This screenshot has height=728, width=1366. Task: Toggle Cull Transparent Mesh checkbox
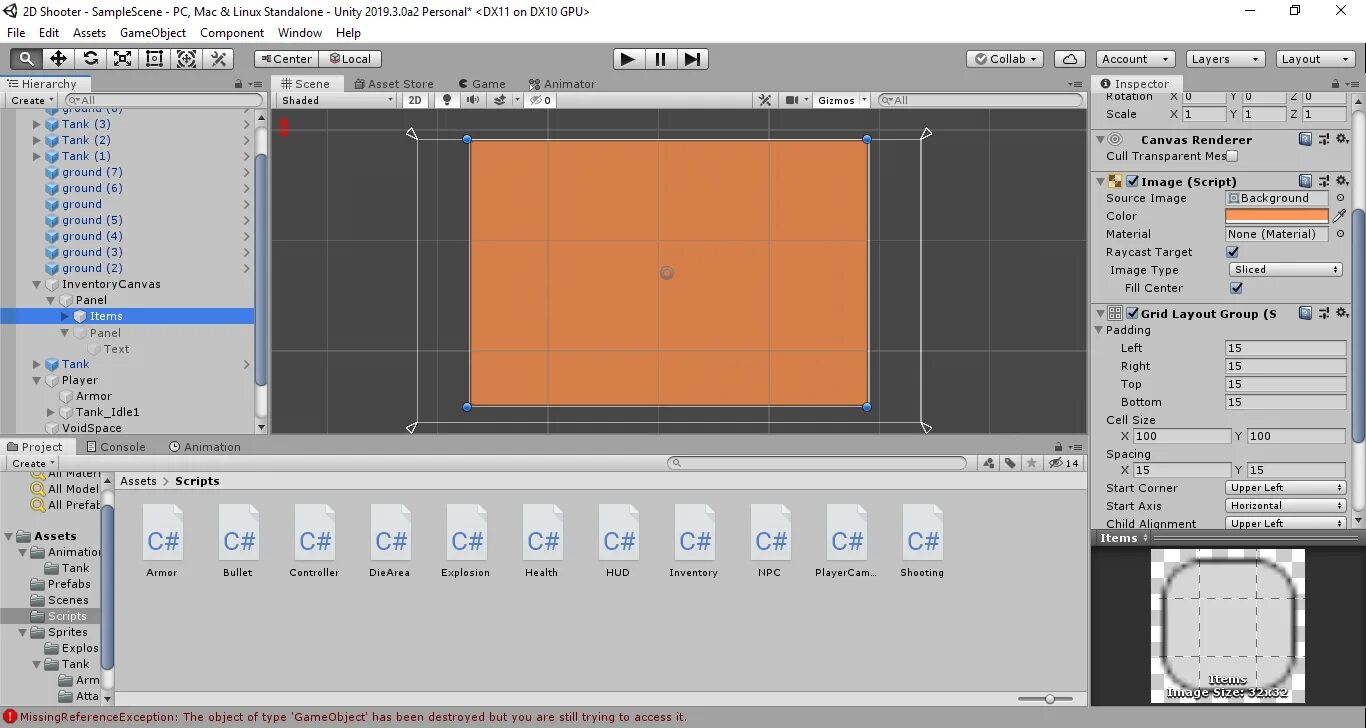(x=1232, y=156)
